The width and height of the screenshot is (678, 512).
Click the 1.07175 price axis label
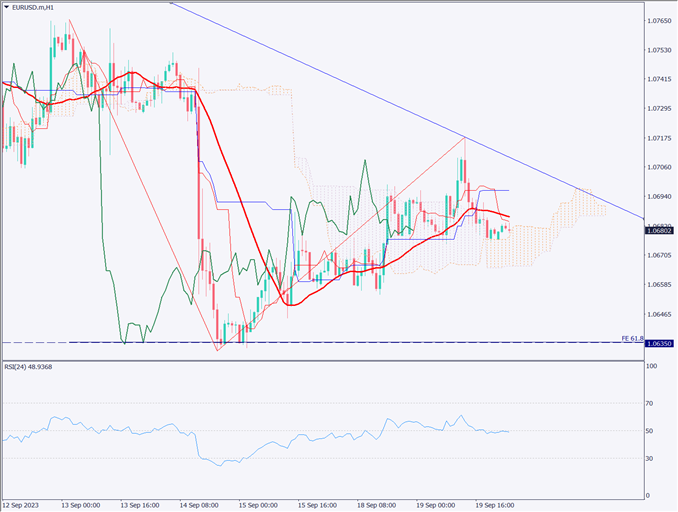click(x=658, y=137)
